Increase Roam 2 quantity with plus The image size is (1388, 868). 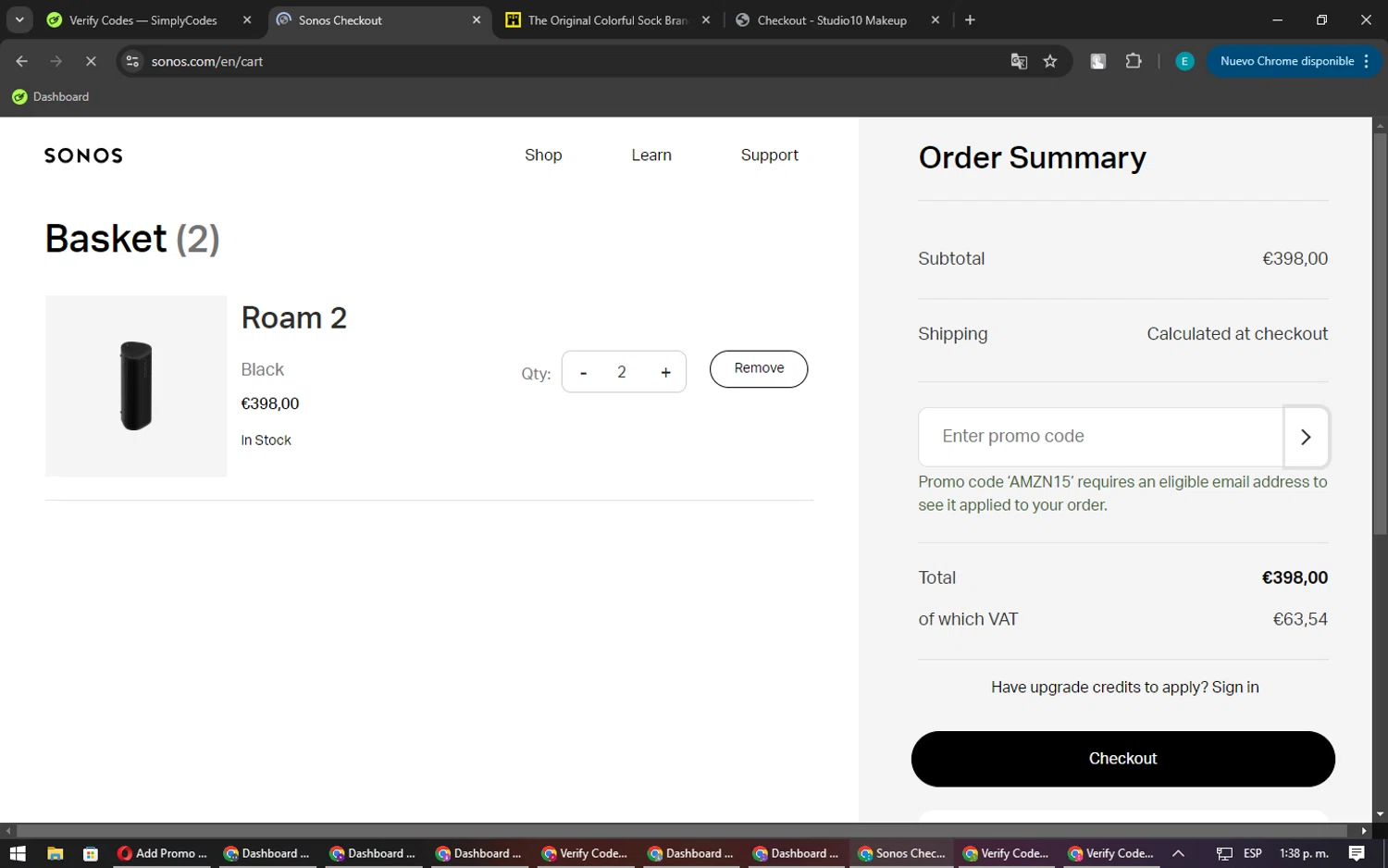[665, 372]
